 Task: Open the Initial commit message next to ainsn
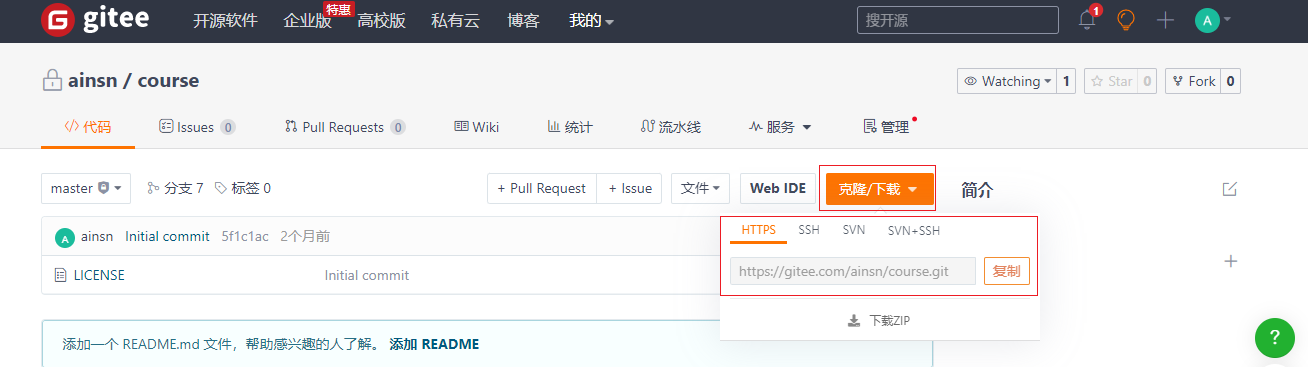click(x=167, y=237)
